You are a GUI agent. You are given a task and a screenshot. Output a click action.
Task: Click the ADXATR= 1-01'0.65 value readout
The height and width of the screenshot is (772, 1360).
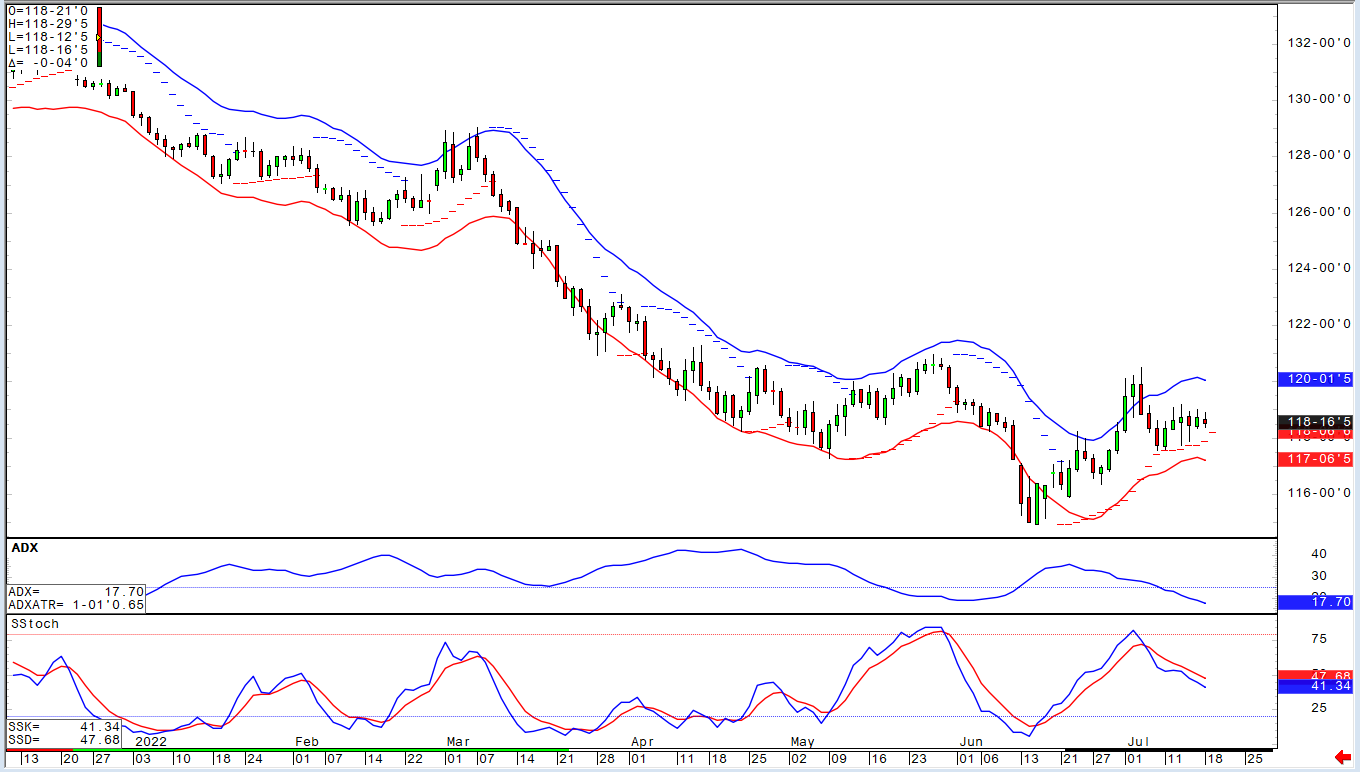76,605
